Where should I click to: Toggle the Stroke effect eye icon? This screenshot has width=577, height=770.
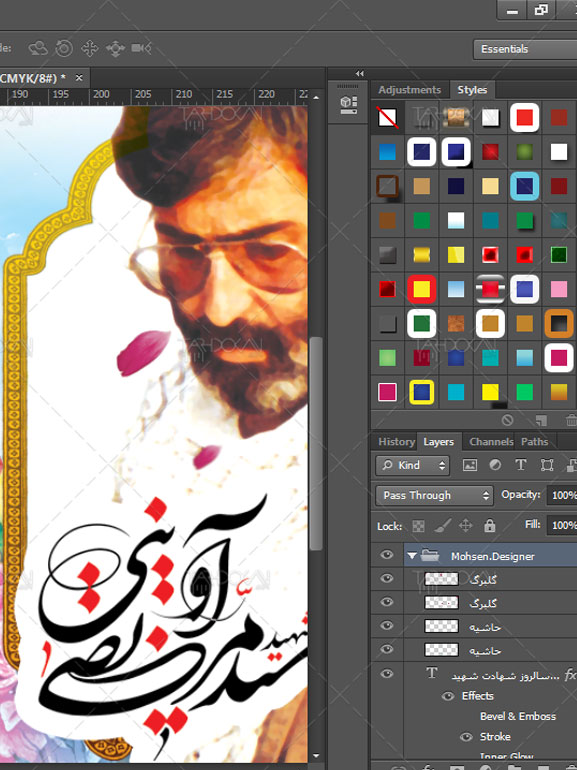[x=466, y=737]
